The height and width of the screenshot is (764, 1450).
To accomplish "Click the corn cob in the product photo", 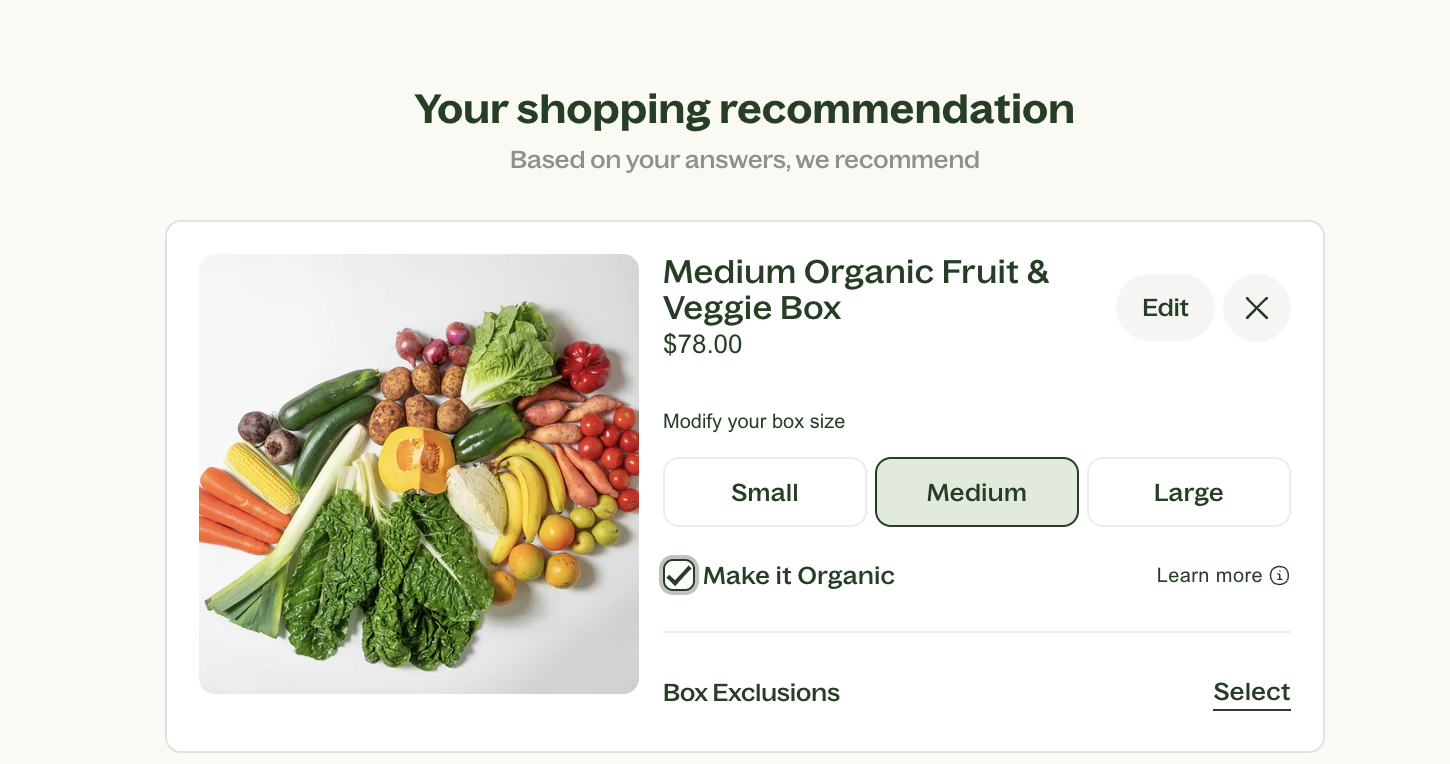I will pos(263,476).
